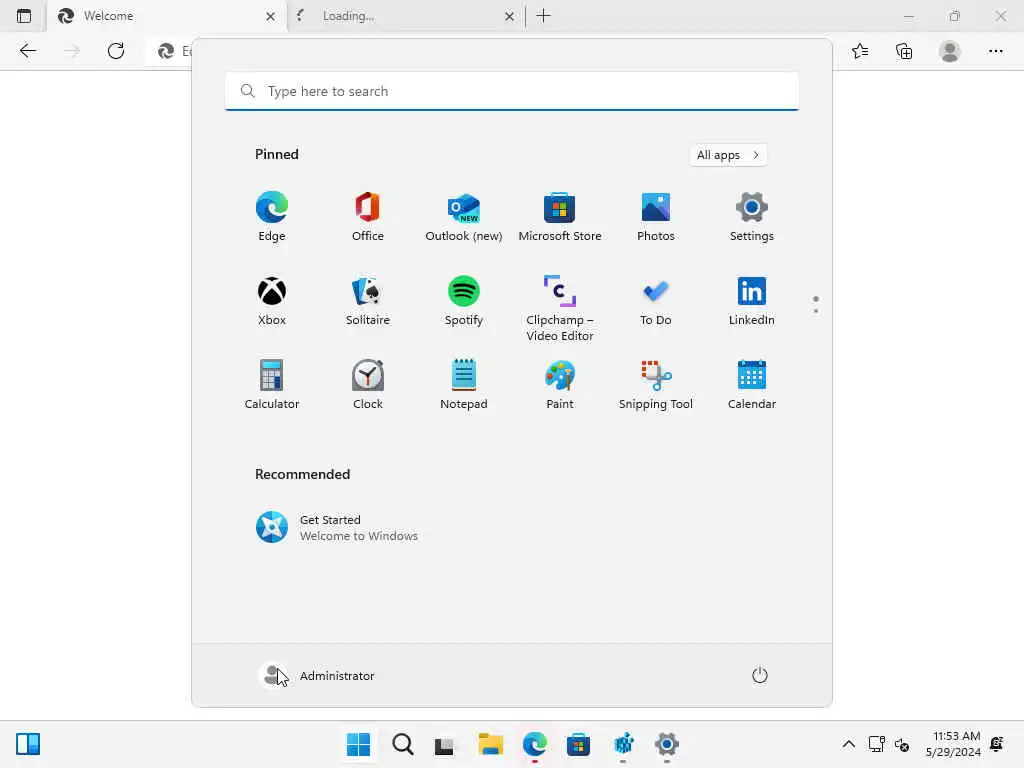Open Microsoft Store from pinned apps
1024x768 pixels.
point(560,217)
